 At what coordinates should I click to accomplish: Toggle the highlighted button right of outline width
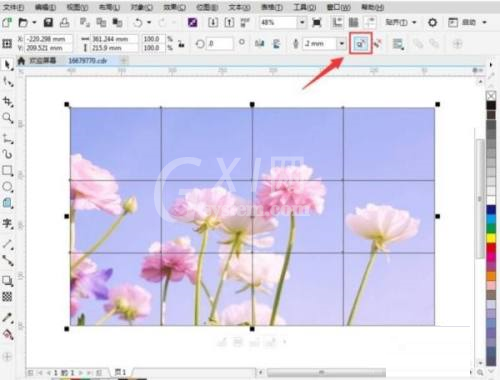tap(361, 43)
